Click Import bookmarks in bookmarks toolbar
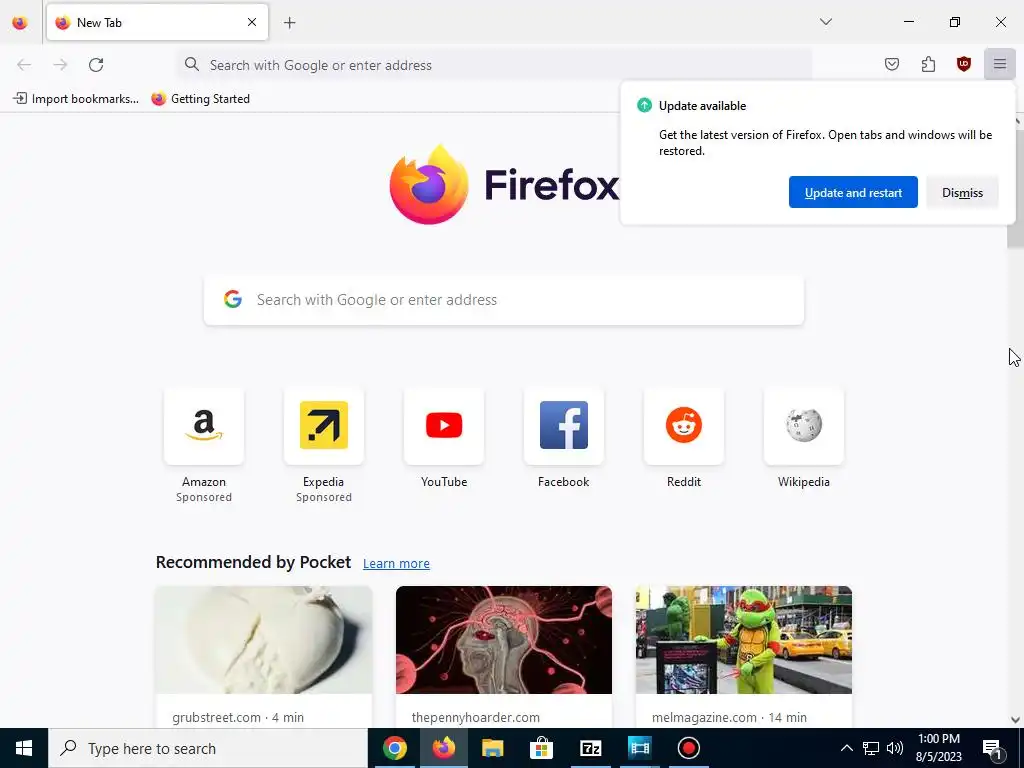1024x768 pixels. tap(76, 99)
